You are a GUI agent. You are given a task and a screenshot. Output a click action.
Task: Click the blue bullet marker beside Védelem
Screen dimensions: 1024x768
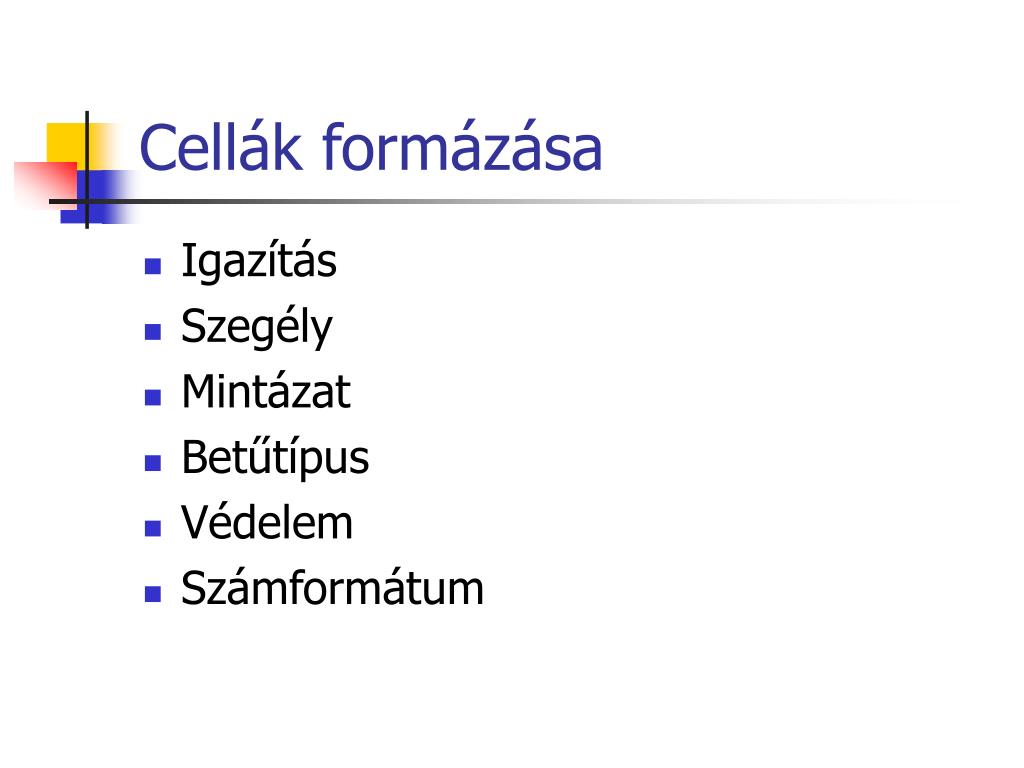[153, 528]
